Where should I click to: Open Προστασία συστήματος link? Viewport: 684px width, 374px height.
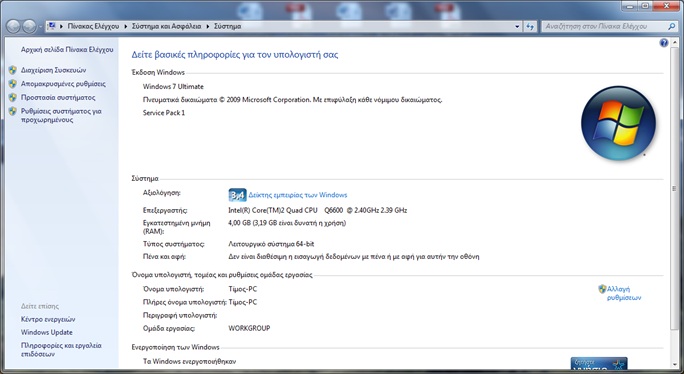pyautogui.click(x=58, y=97)
